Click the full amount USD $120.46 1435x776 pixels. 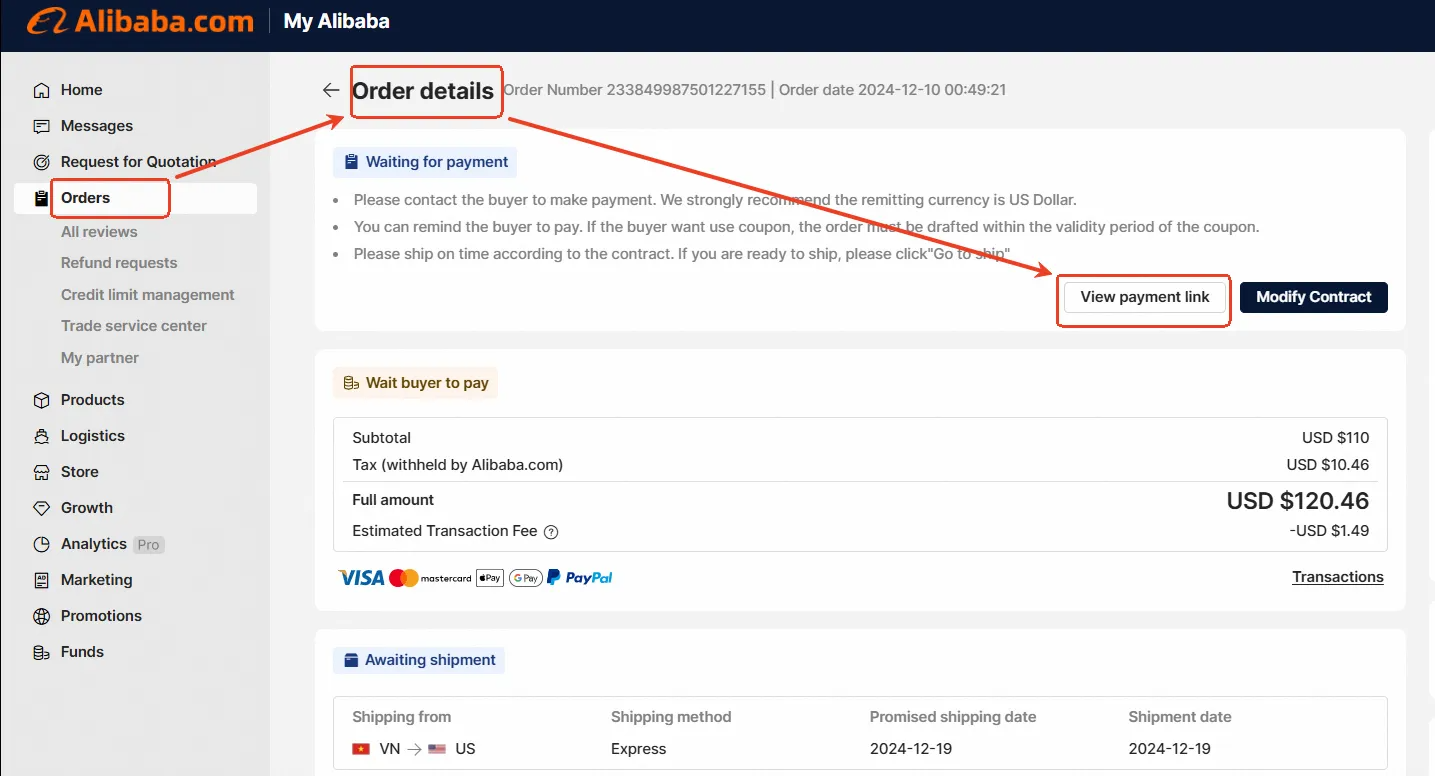tap(1298, 500)
